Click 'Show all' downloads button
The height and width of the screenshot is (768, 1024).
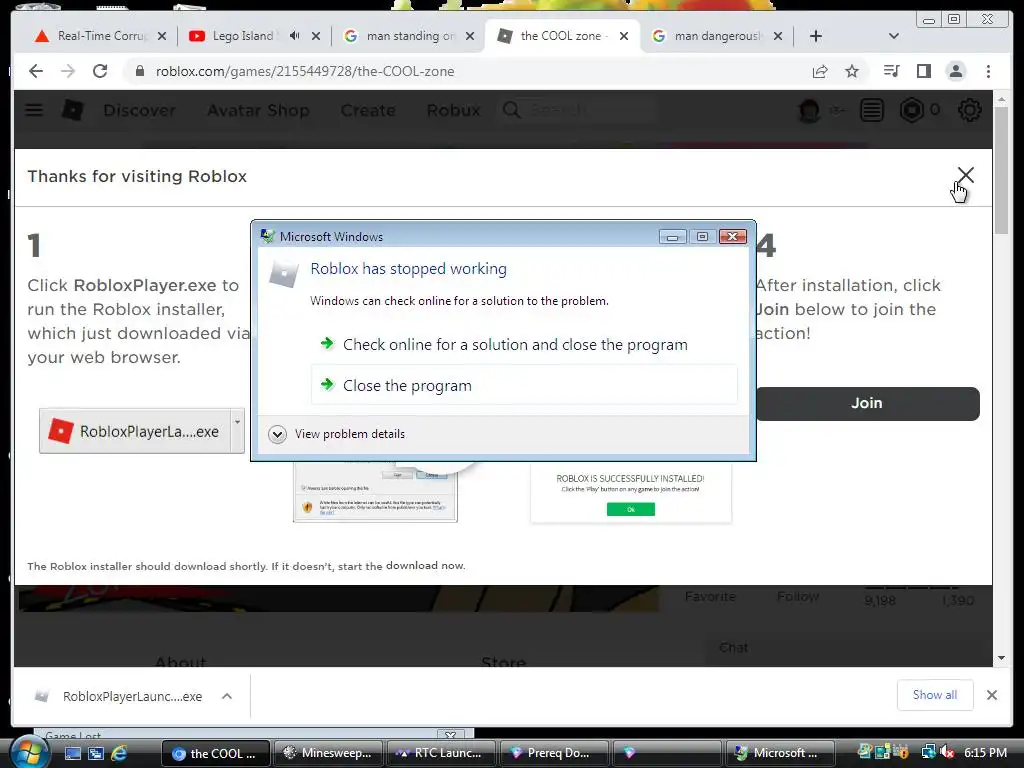tap(935, 695)
